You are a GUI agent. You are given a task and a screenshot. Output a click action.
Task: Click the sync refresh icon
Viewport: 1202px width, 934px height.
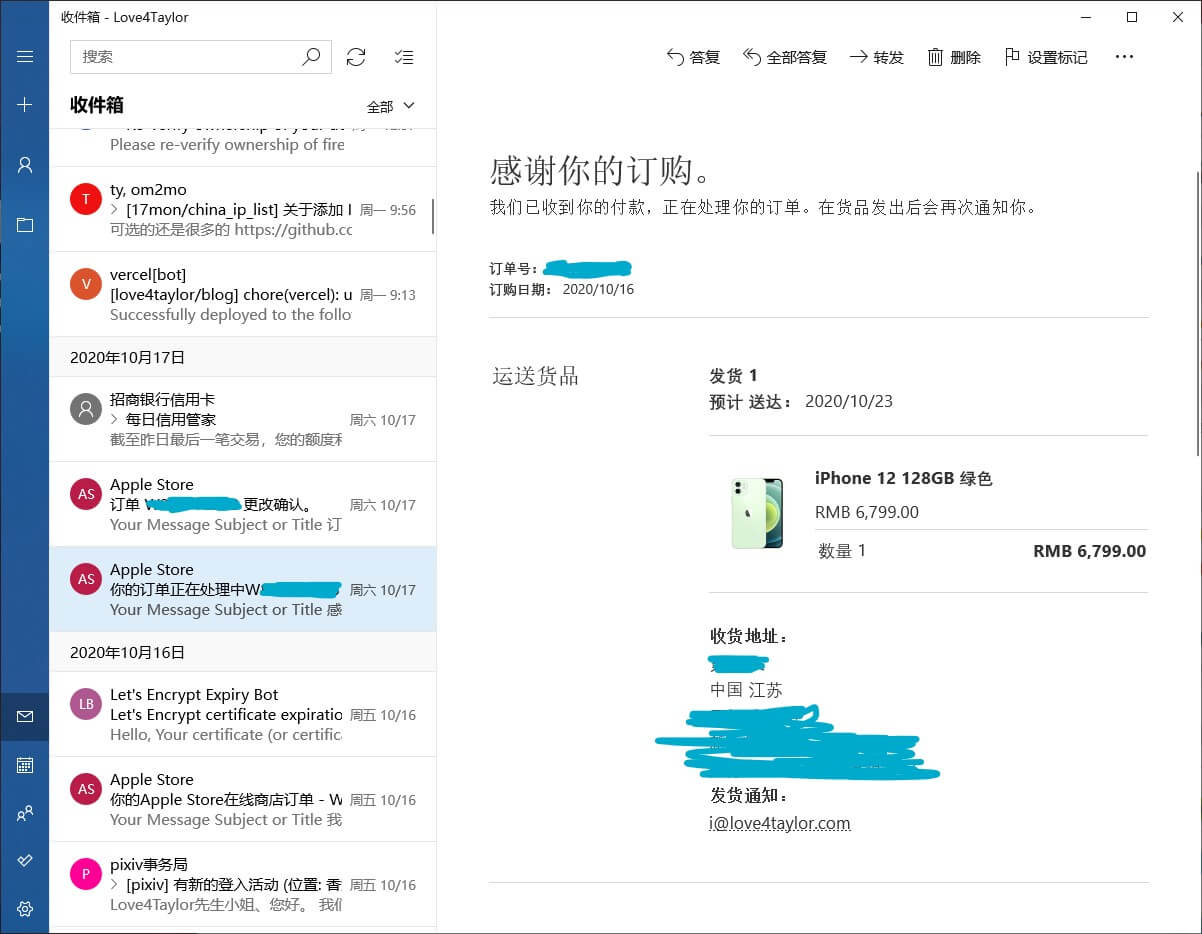(x=356, y=57)
